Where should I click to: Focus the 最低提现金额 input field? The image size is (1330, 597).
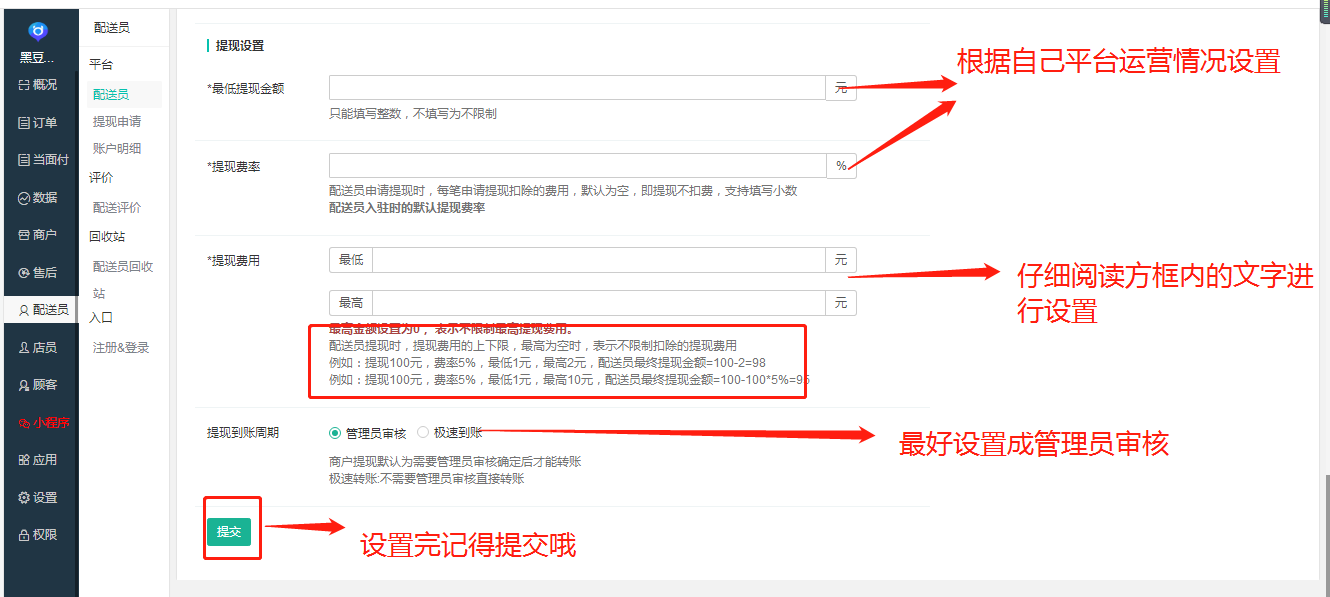[x=577, y=88]
